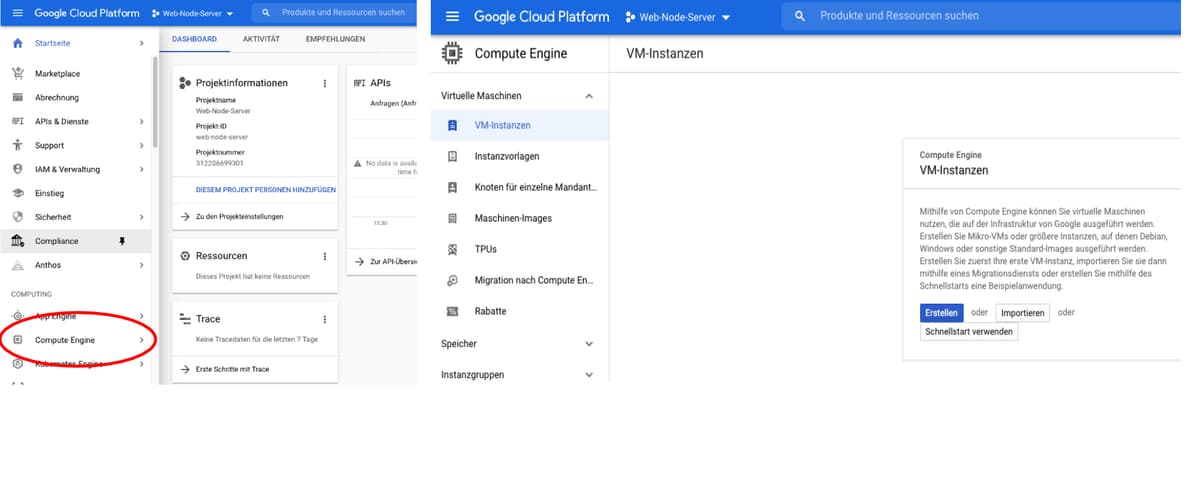Click the Schnellstart verwenden button

pyautogui.click(x=968, y=332)
